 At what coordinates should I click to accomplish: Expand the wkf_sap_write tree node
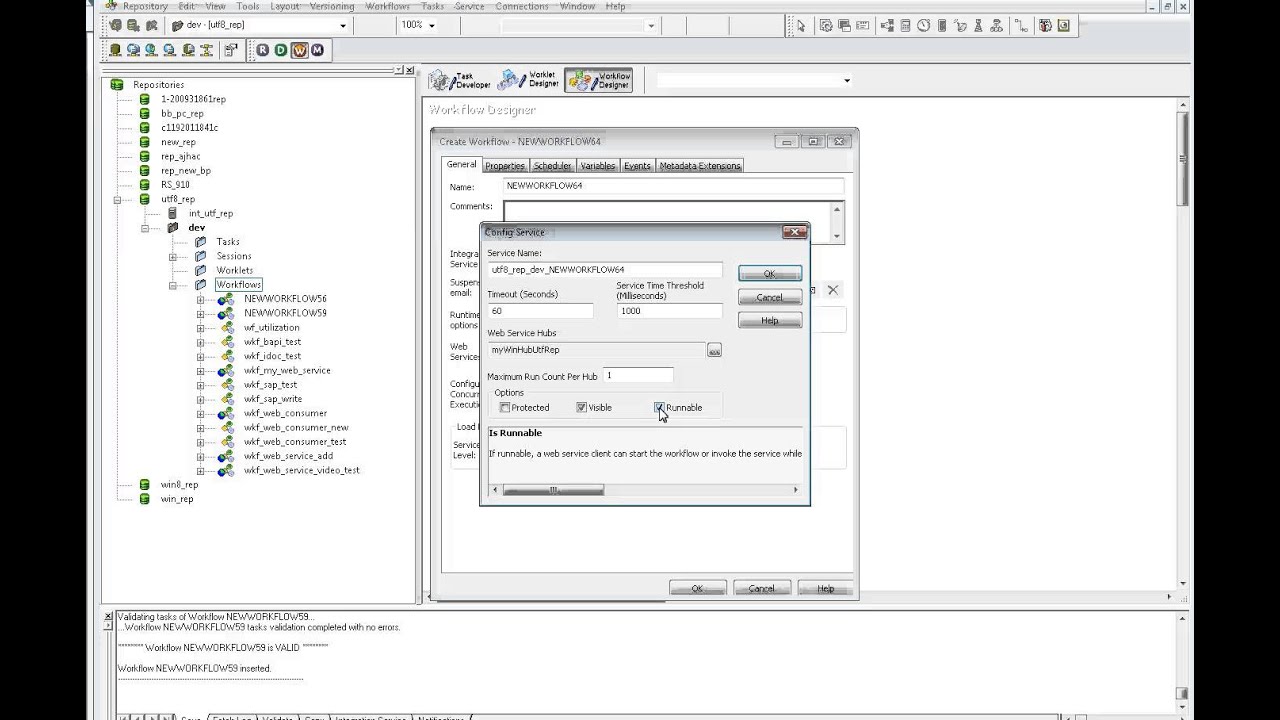(x=200, y=399)
